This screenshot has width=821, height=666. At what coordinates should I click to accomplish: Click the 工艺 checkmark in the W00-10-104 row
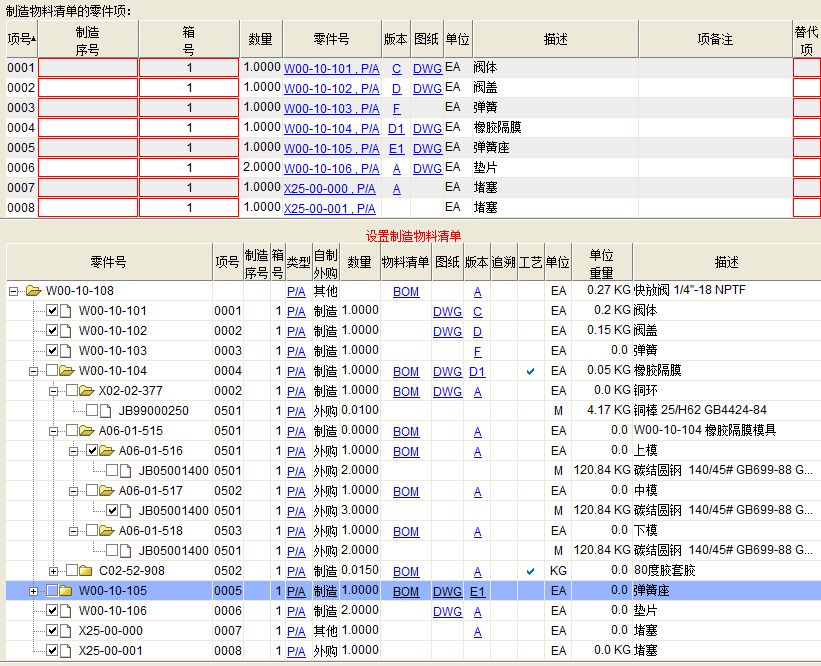coord(531,371)
